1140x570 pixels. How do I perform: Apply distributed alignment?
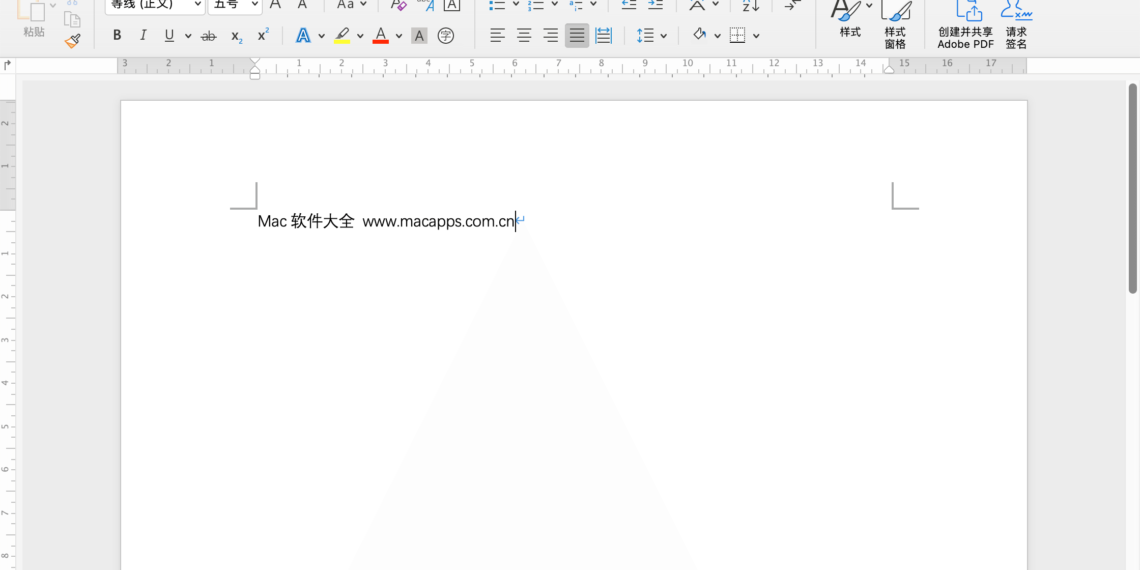[603, 35]
